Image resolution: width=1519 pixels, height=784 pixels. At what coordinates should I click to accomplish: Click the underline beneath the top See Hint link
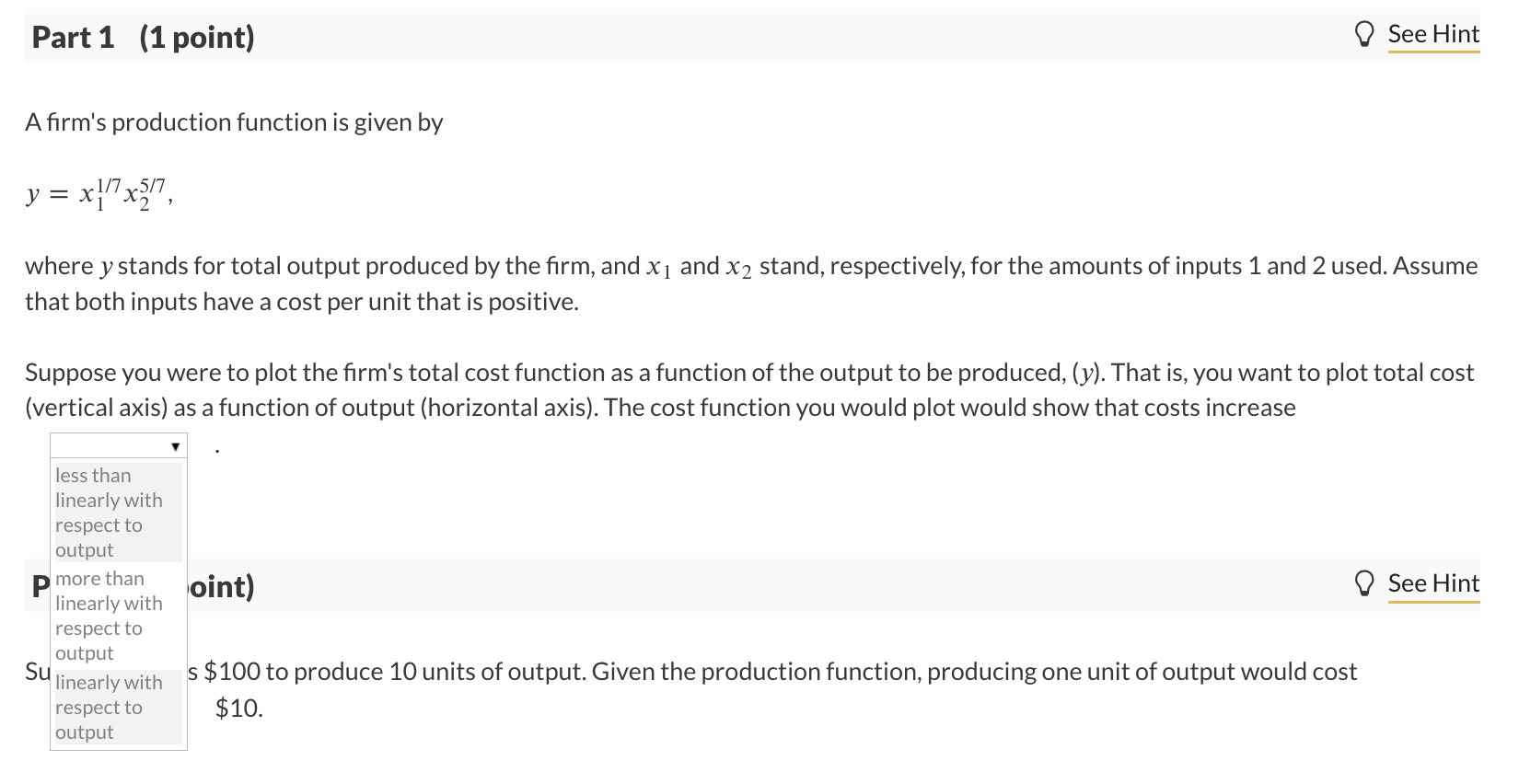[x=1433, y=53]
